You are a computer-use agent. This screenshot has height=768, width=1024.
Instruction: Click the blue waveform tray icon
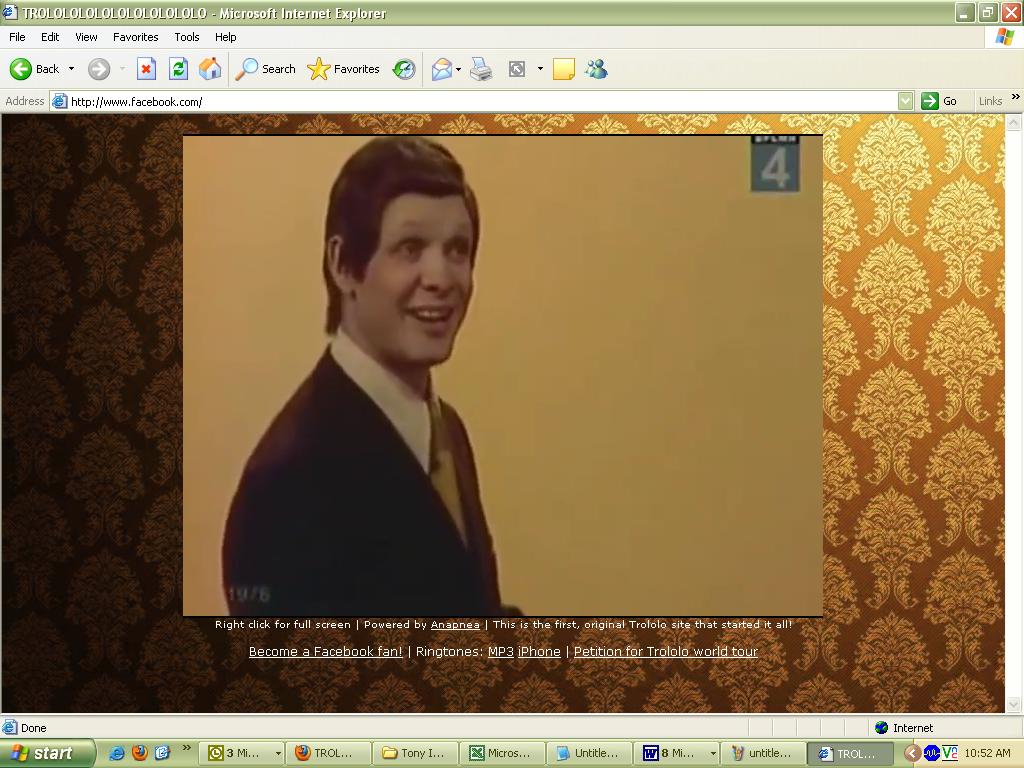point(931,753)
